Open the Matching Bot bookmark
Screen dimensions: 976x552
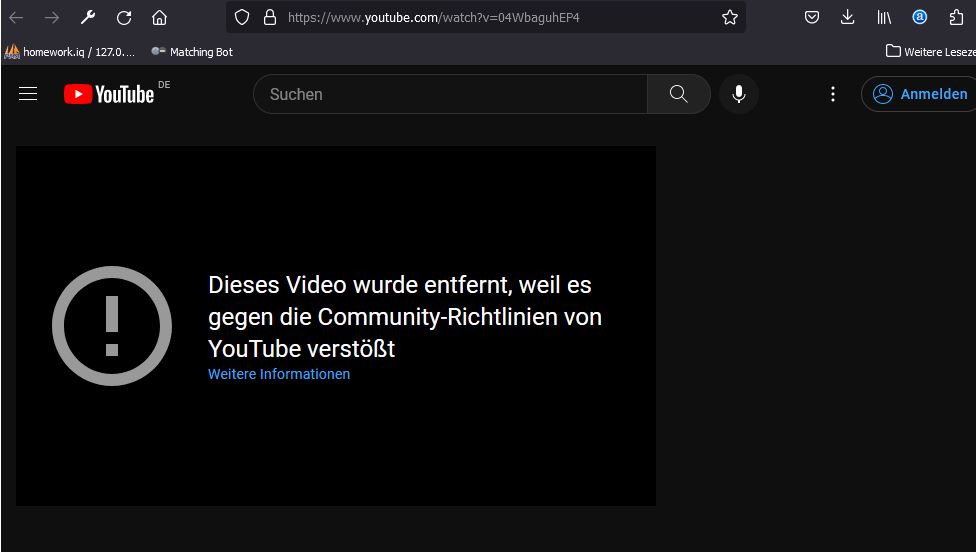192,51
